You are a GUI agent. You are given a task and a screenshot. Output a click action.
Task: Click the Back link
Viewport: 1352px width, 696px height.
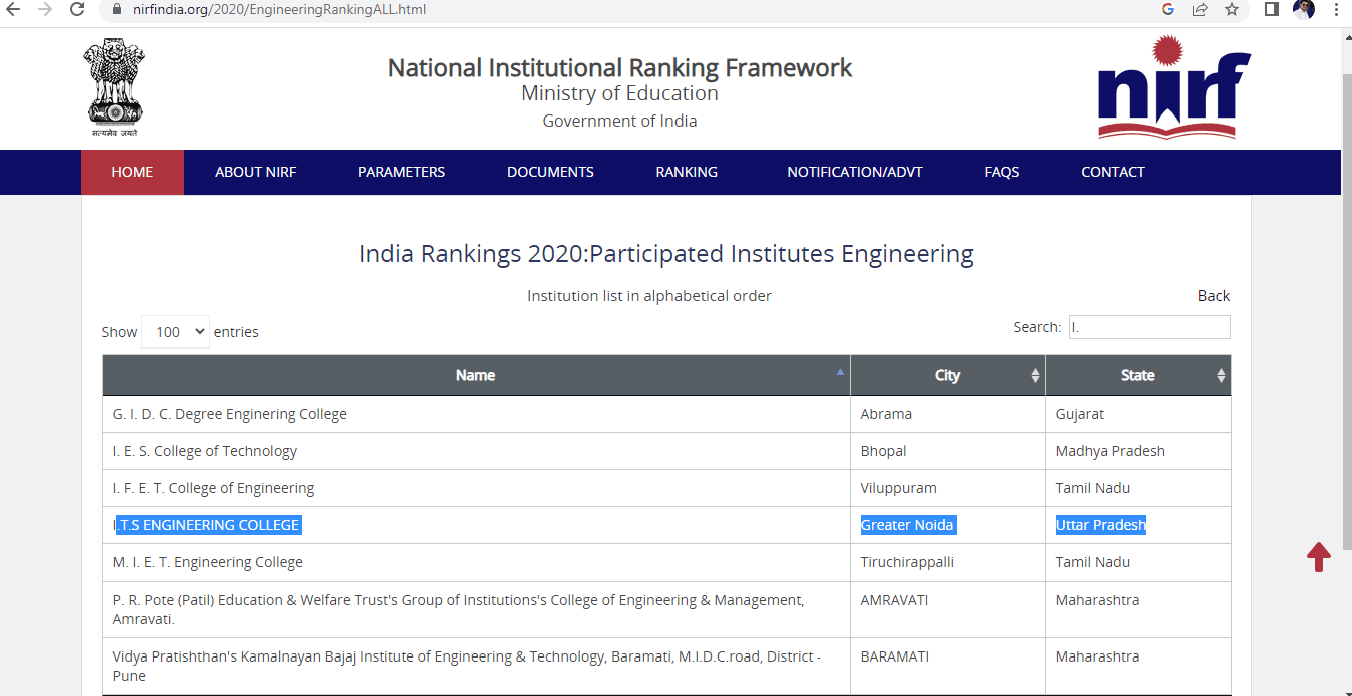coord(1214,296)
